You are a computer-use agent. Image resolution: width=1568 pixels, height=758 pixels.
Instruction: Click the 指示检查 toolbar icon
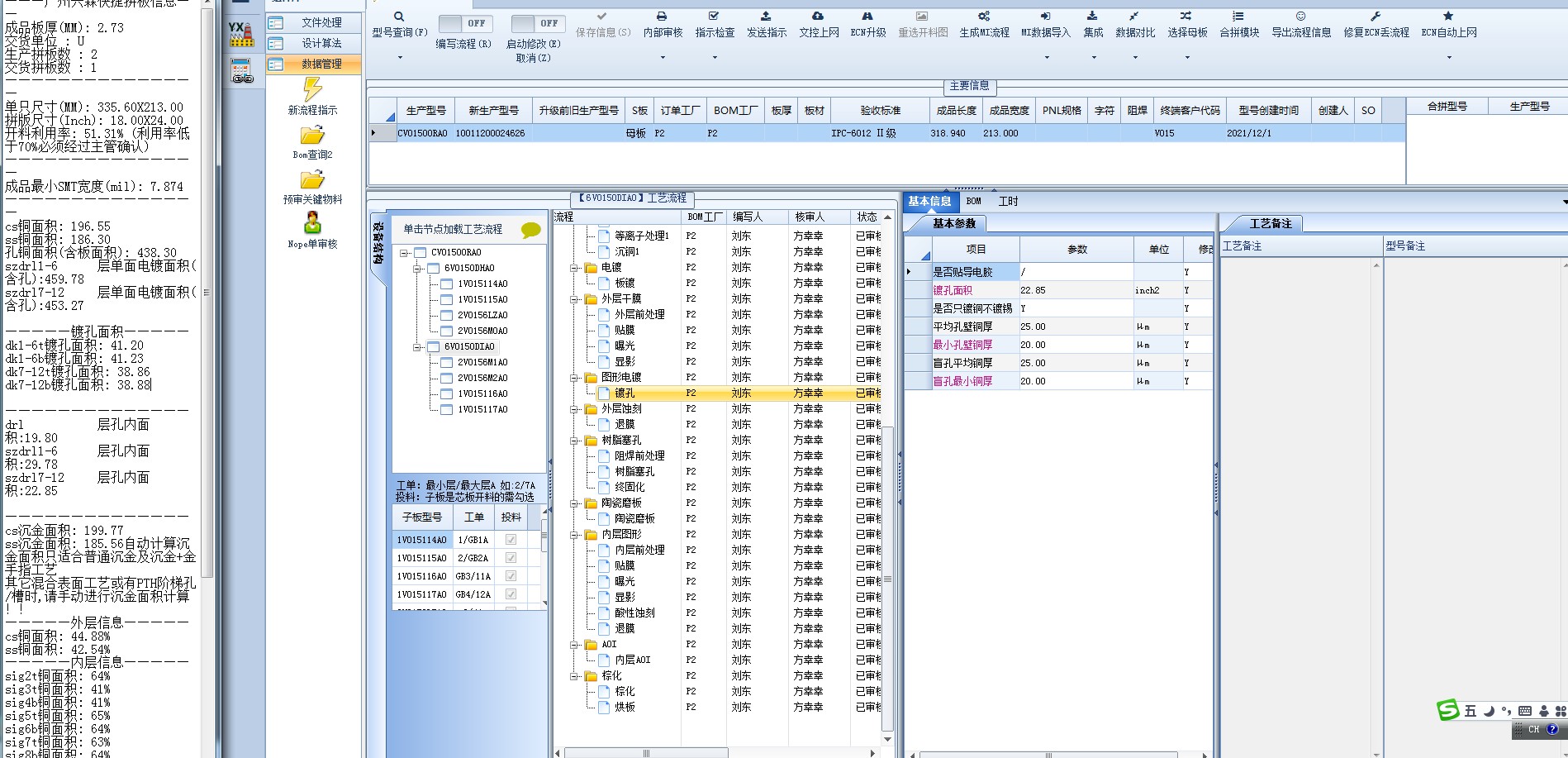click(714, 17)
